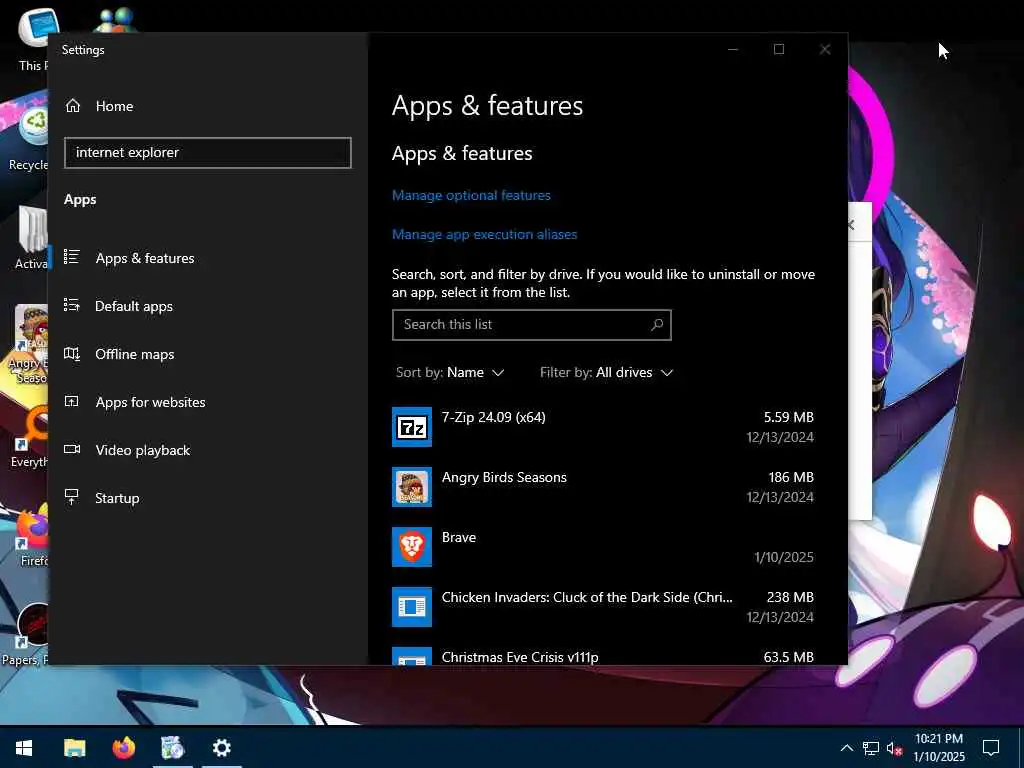
Task: Select the Brave app icon
Action: 411,547
